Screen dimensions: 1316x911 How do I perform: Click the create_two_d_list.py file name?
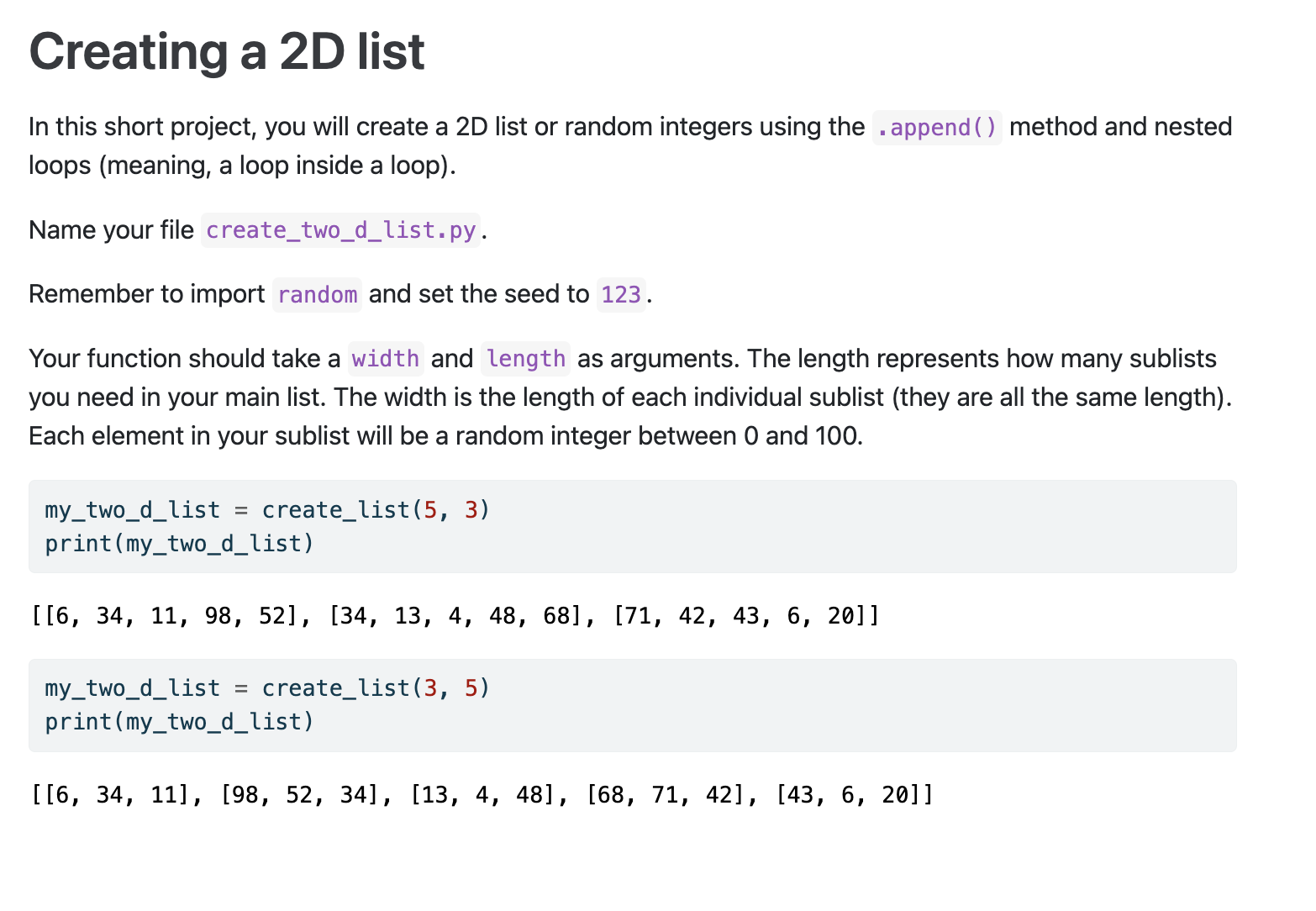point(340,230)
